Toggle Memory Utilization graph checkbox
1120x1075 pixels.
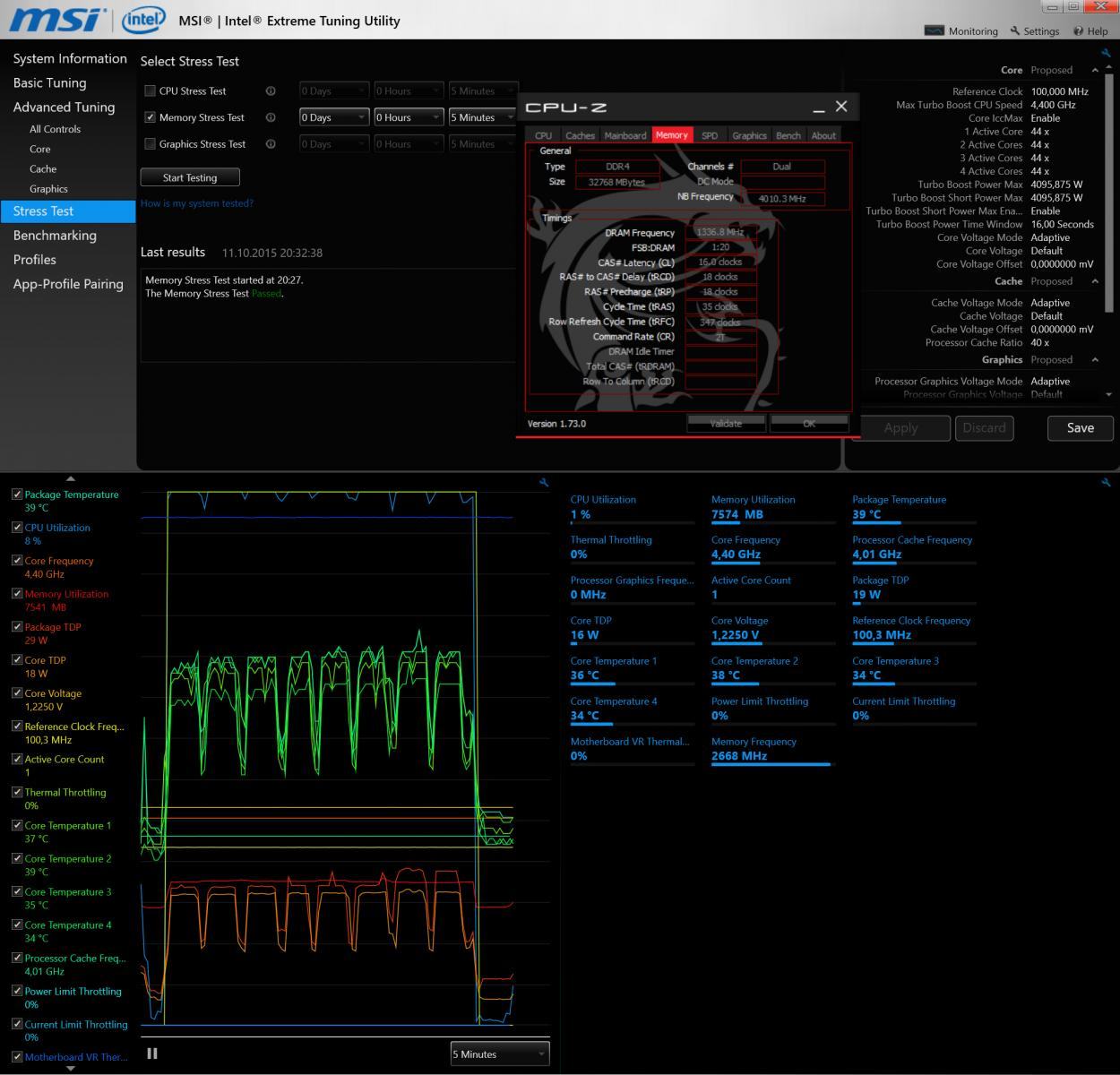click(x=17, y=593)
